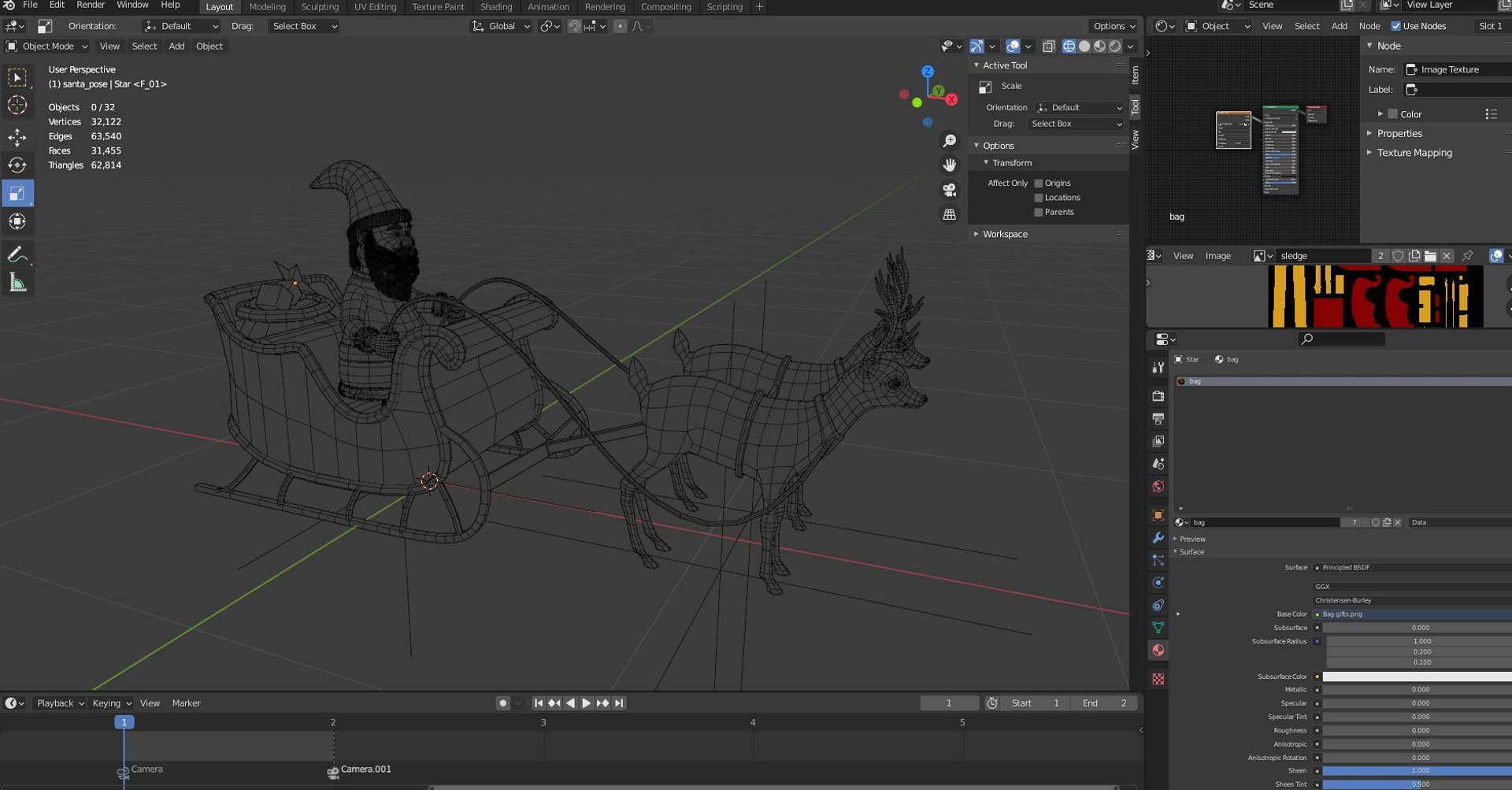Switch to the UV Editing workspace tab
The height and width of the screenshot is (790, 1512).
coord(375,7)
